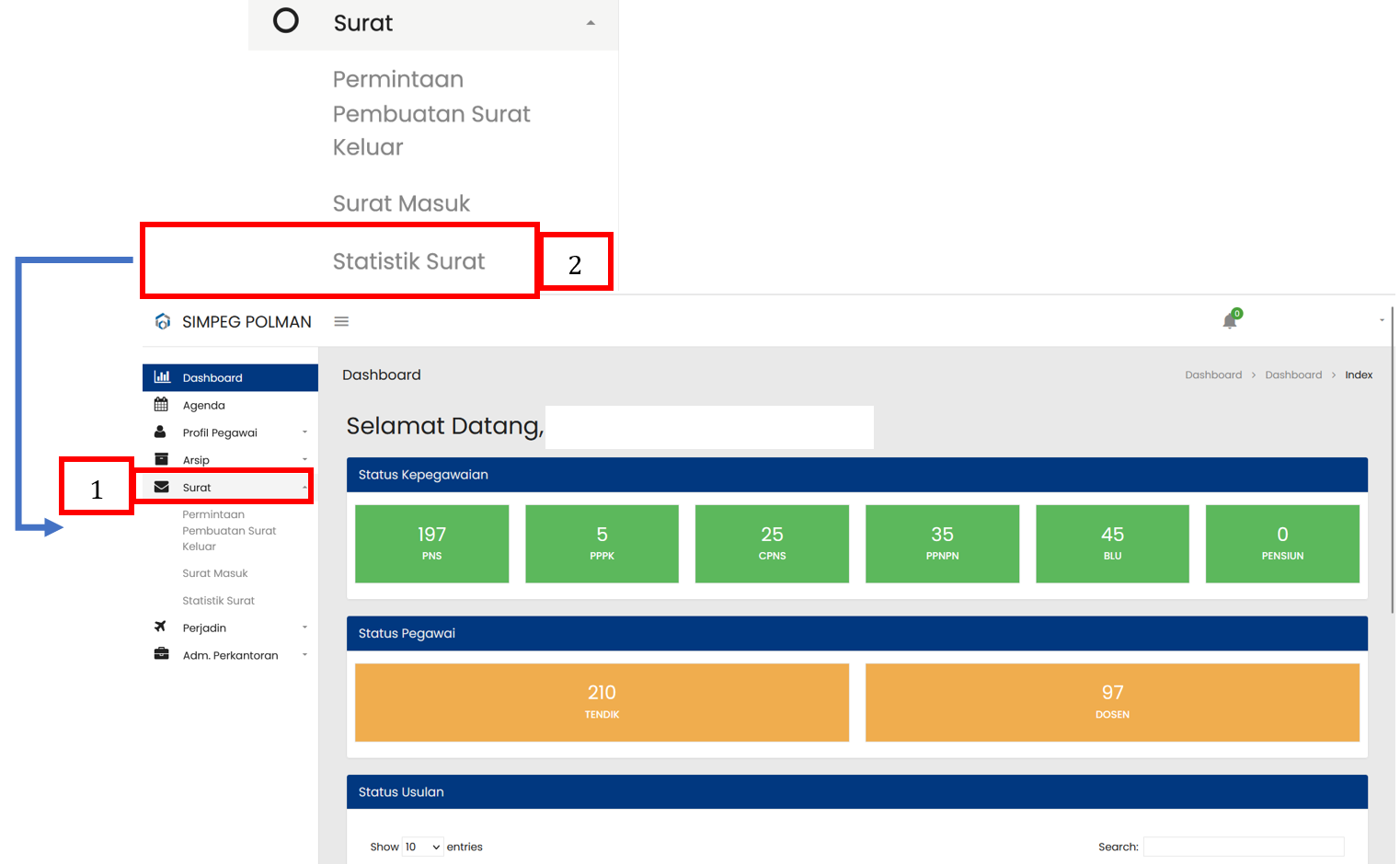
Task: Toggle the hamburger sidebar menu icon
Action: pos(341,321)
